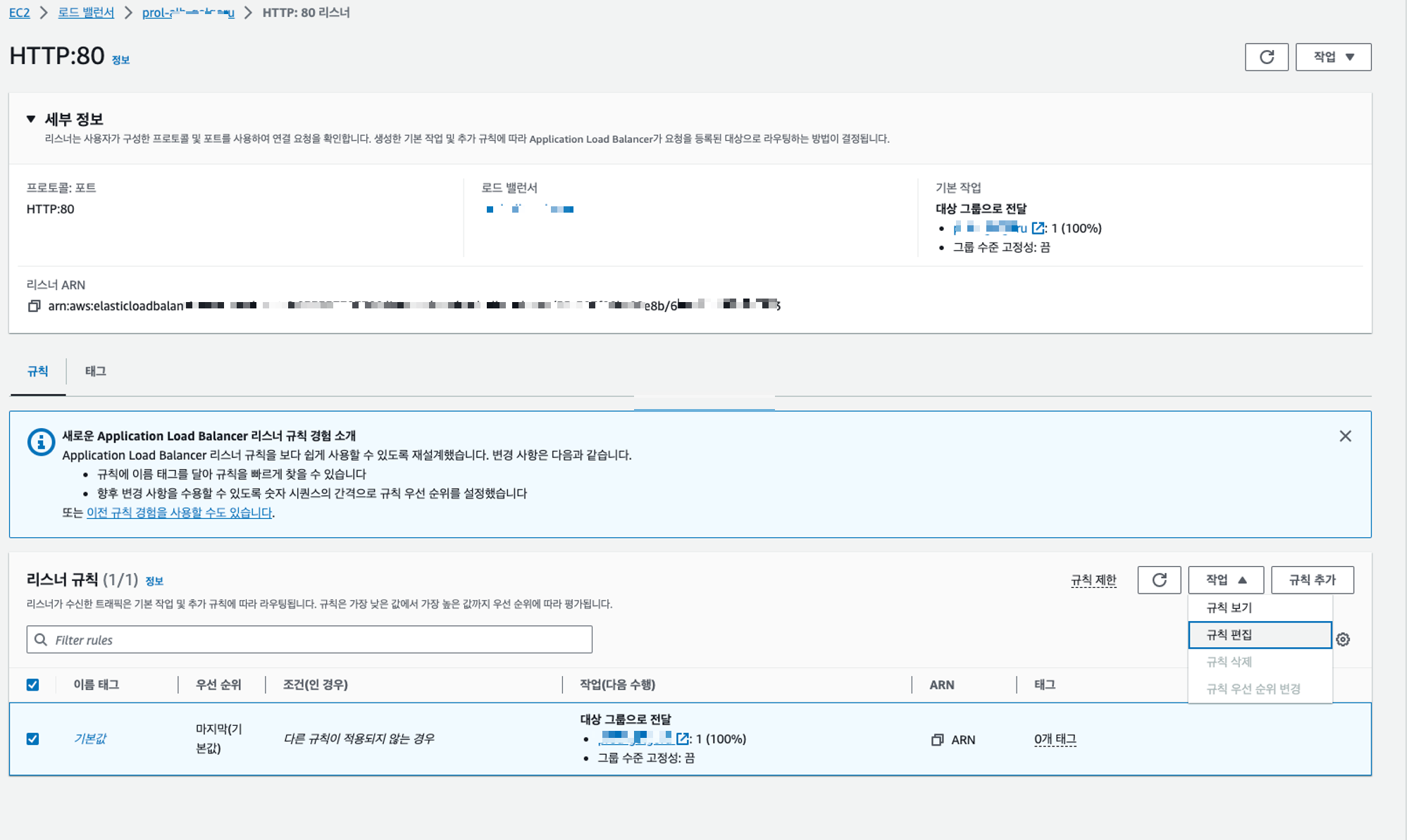Copy the listener ARN with copy icon
This screenshot has height=840, width=1409.
click(34, 306)
